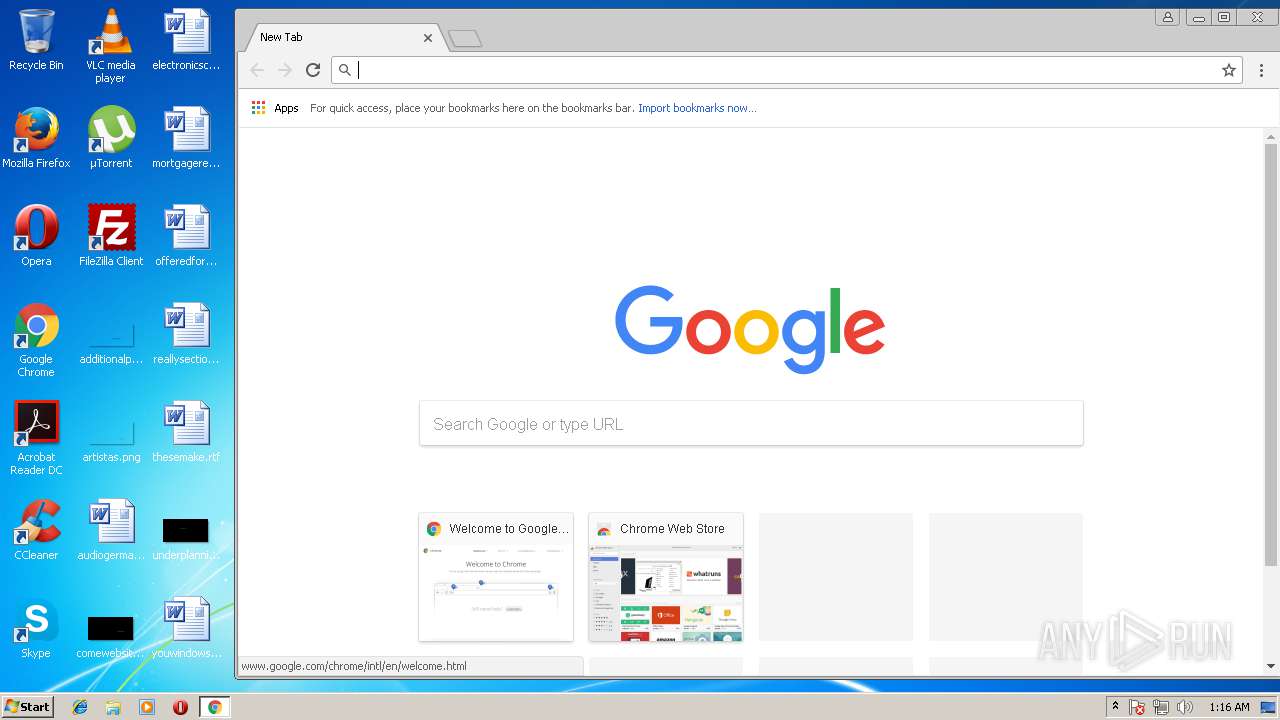
Task: Click the Chrome taskbar button
Action: click(214, 707)
